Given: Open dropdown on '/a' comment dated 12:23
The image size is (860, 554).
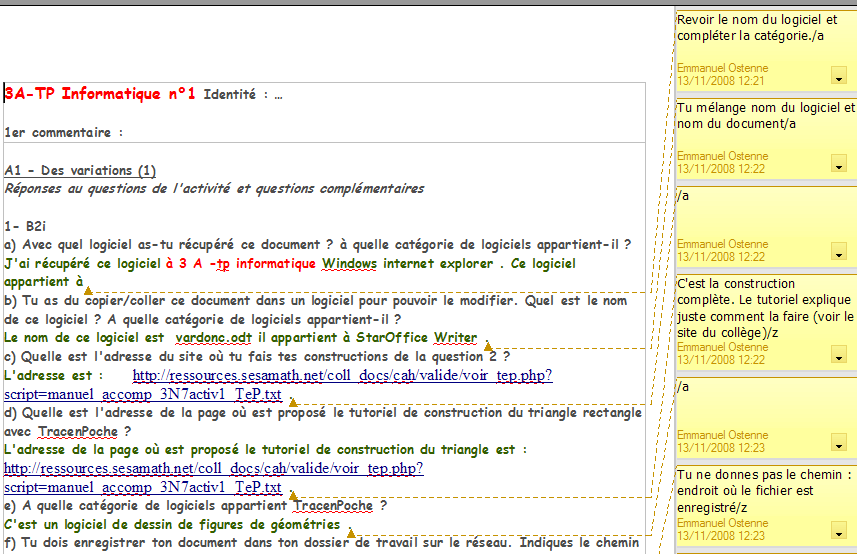Looking at the screenshot, I should 839,442.
